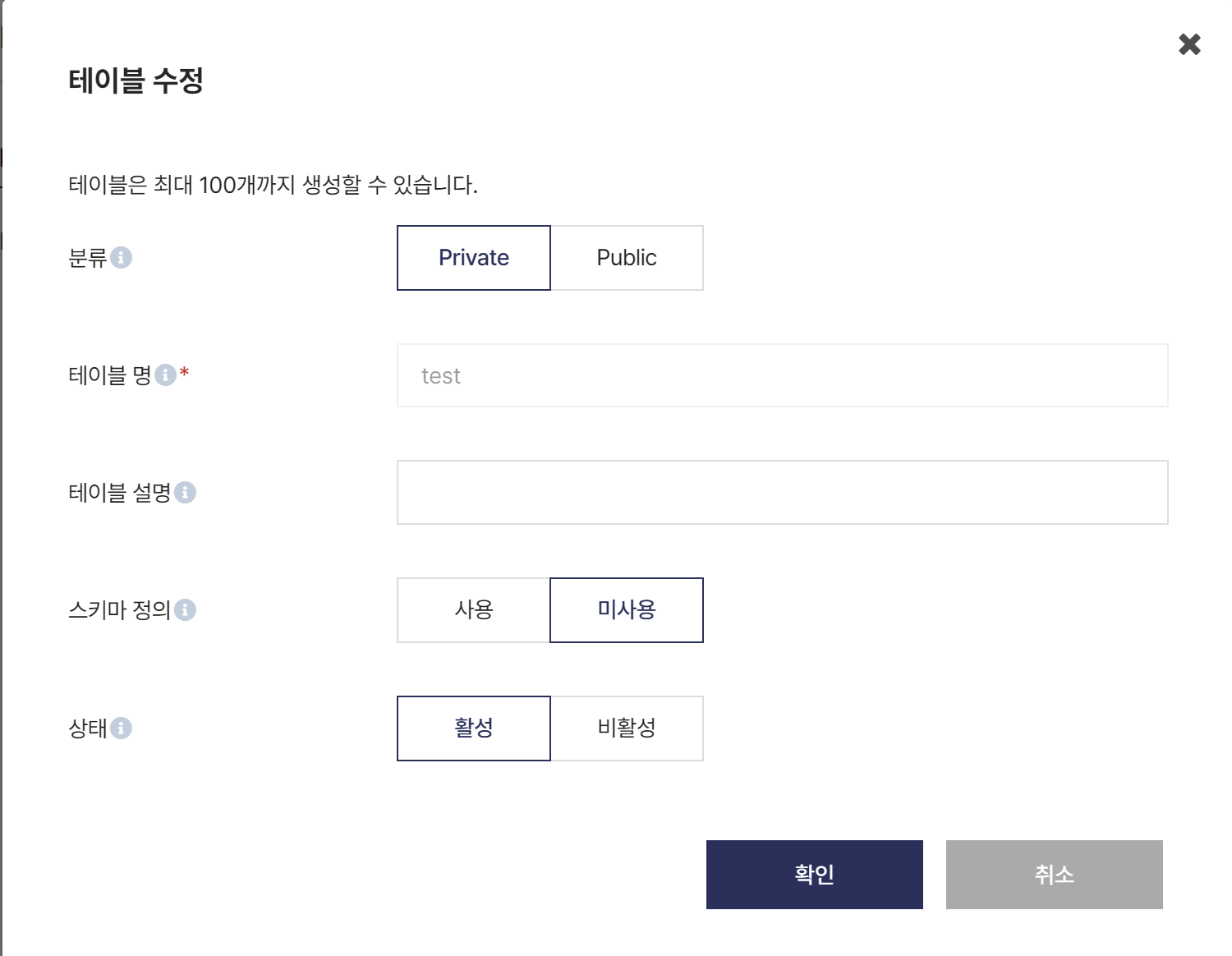Click the 100개 limit notice text
The height and width of the screenshot is (956, 1232).
coord(273,185)
